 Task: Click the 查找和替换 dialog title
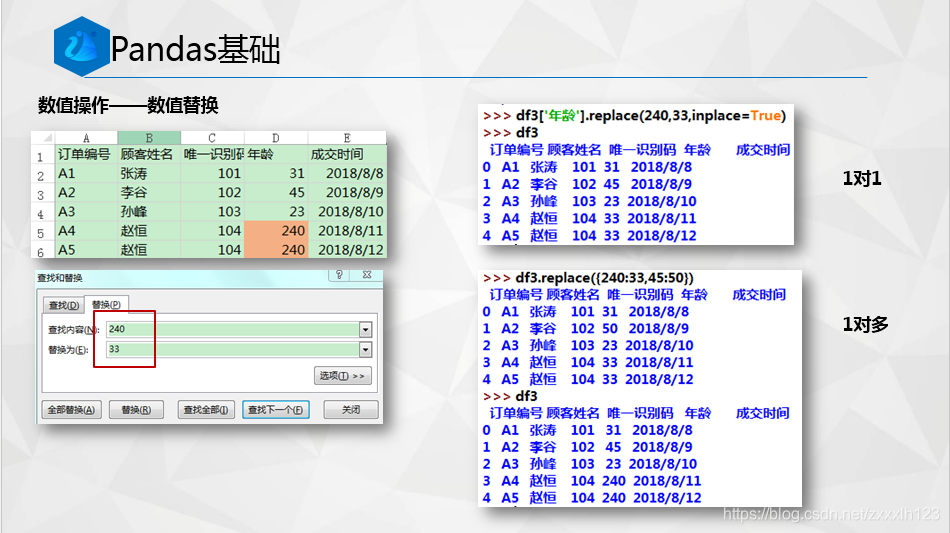pos(60,277)
